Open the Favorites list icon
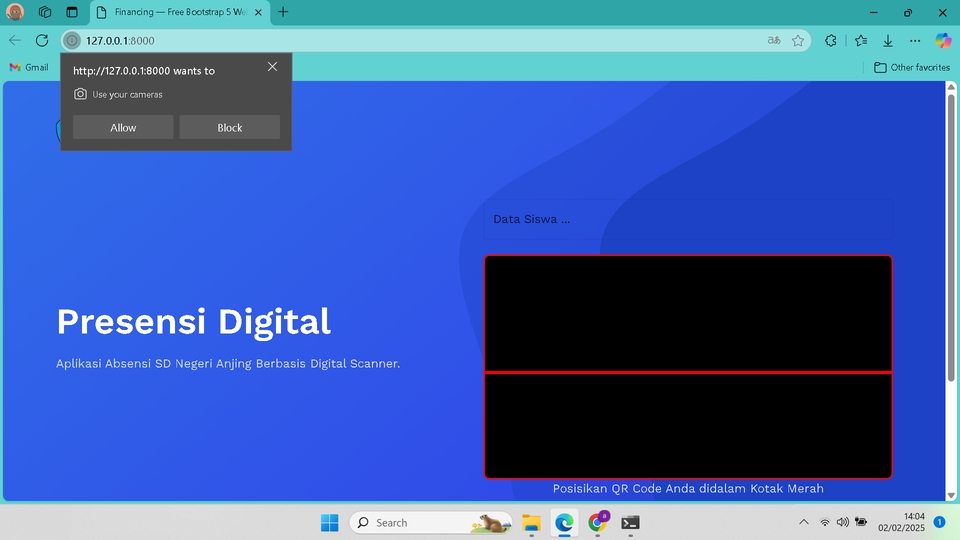960x540 pixels. click(861, 40)
